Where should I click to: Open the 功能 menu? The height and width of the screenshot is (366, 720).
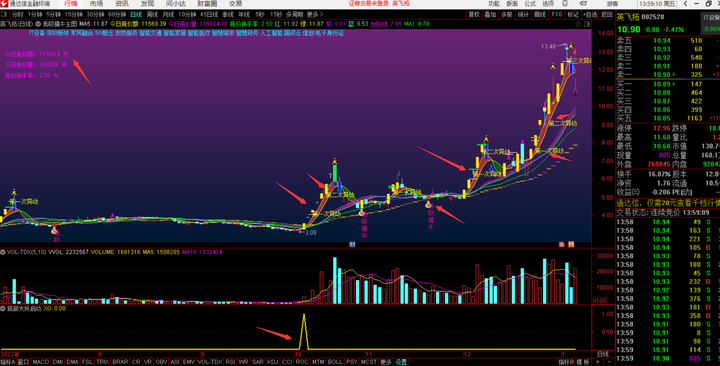pos(494,4)
